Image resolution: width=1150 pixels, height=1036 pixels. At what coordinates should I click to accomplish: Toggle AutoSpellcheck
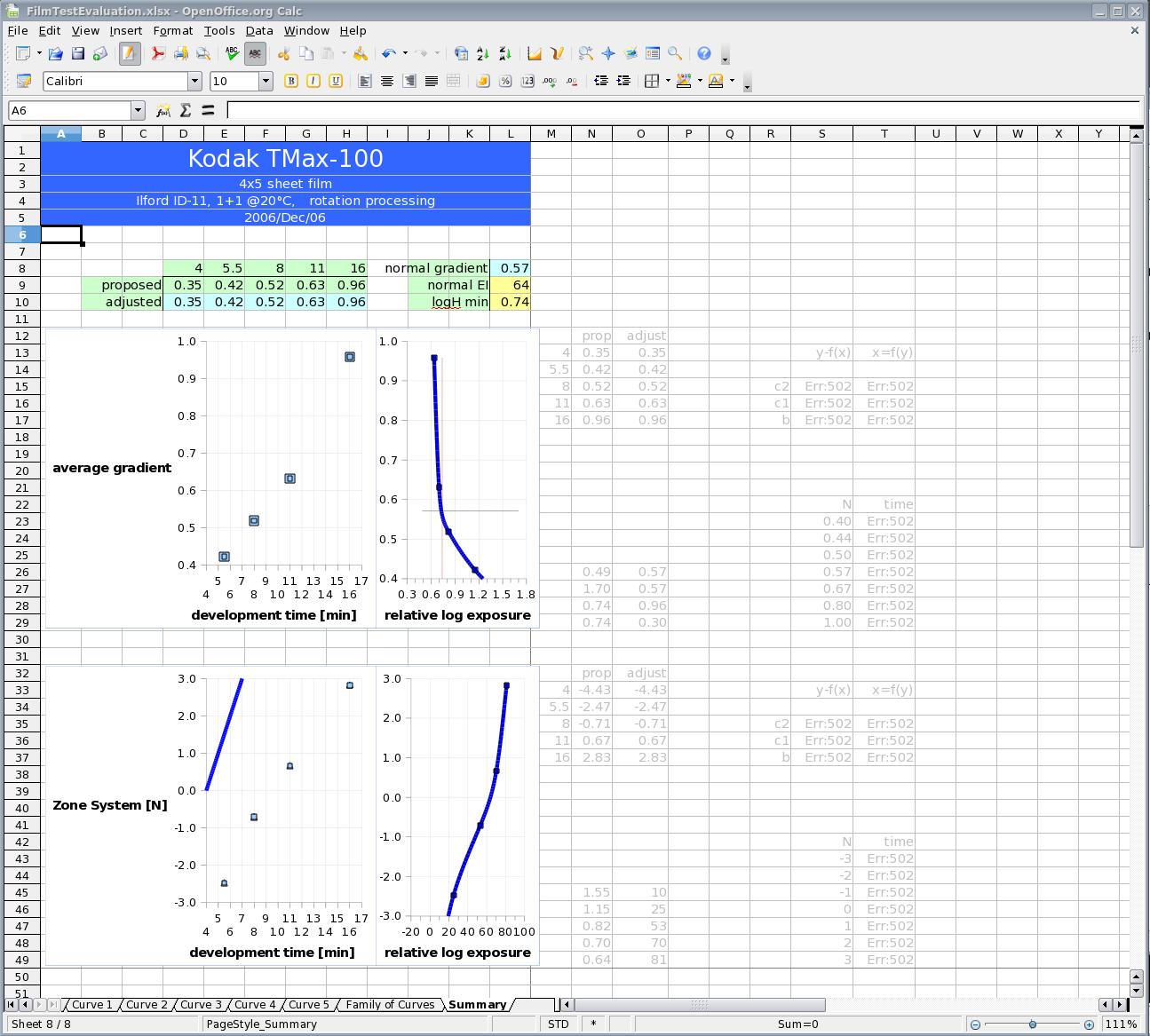click(255, 54)
